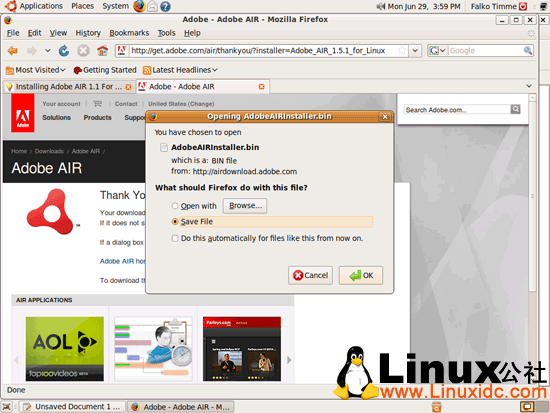Start the Google search with magnifier icon
The width and height of the screenshot is (550, 413).
click(528, 51)
